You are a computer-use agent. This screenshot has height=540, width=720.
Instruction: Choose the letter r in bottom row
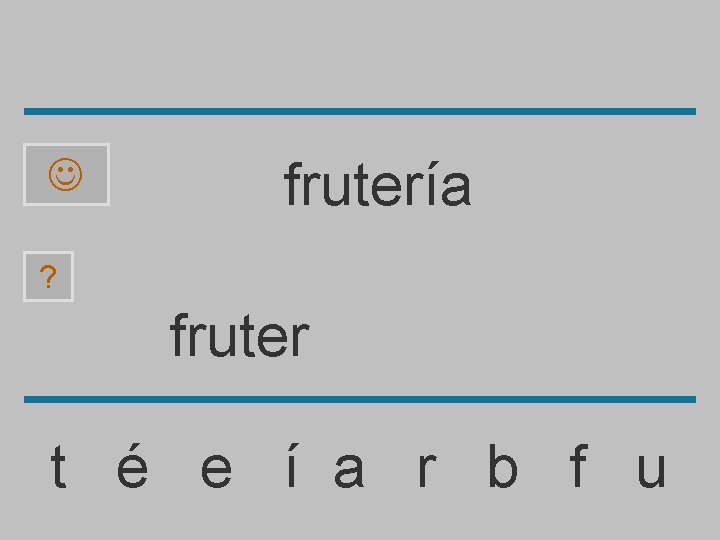(425, 468)
